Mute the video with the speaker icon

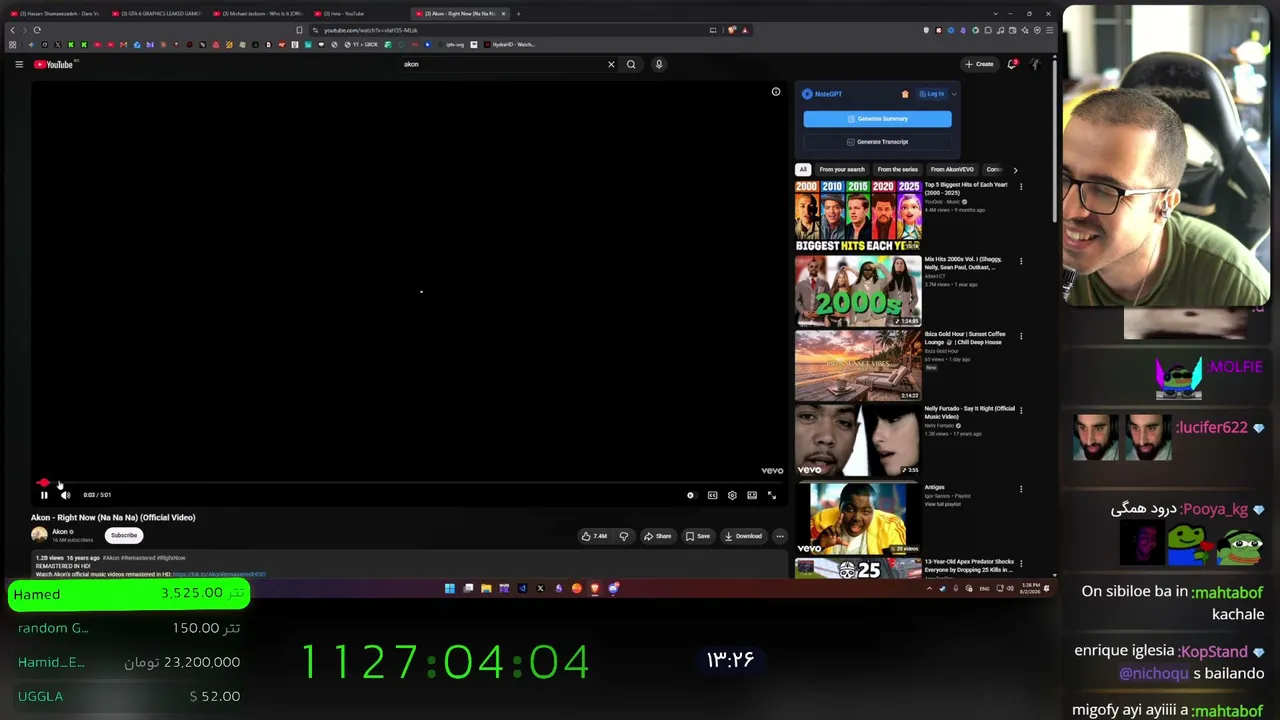tap(65, 495)
